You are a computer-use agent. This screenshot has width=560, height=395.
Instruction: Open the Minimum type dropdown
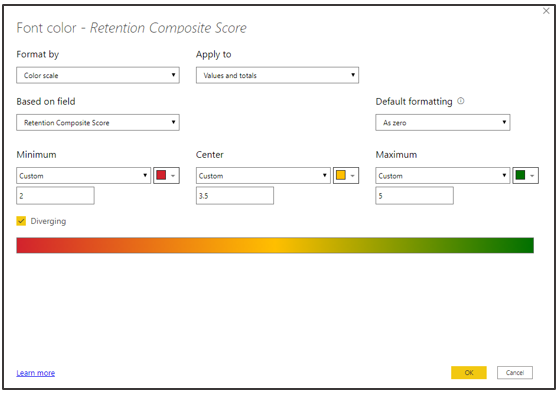pyautogui.click(x=84, y=176)
